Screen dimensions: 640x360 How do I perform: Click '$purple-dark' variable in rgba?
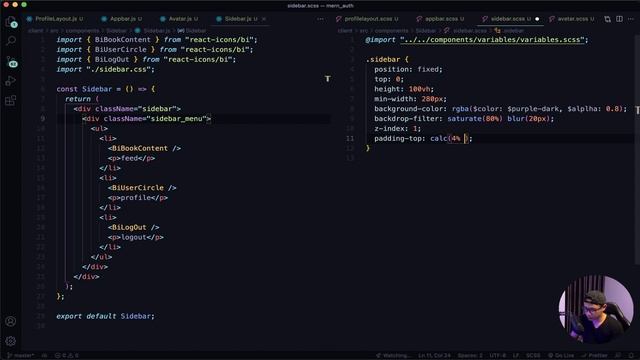[533, 109]
